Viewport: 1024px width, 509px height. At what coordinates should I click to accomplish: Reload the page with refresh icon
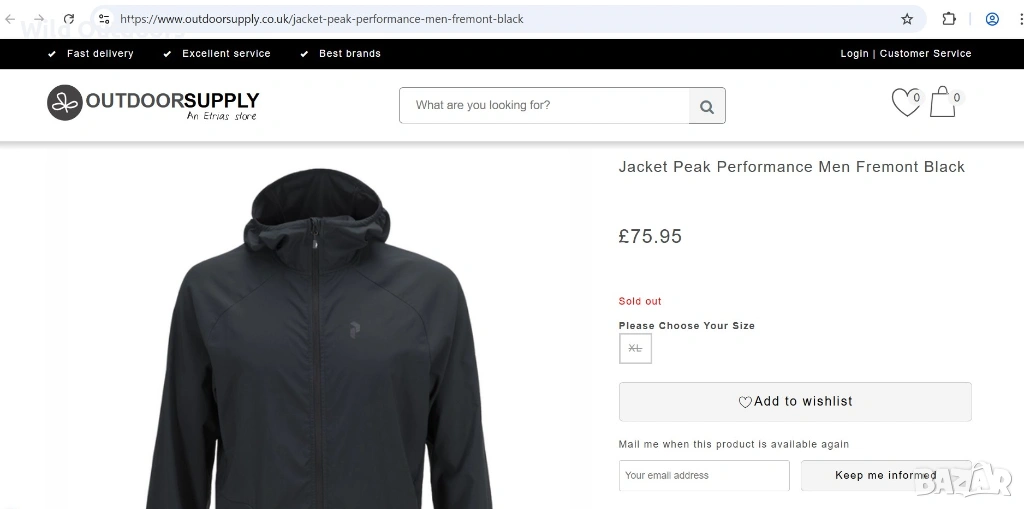coord(69,19)
